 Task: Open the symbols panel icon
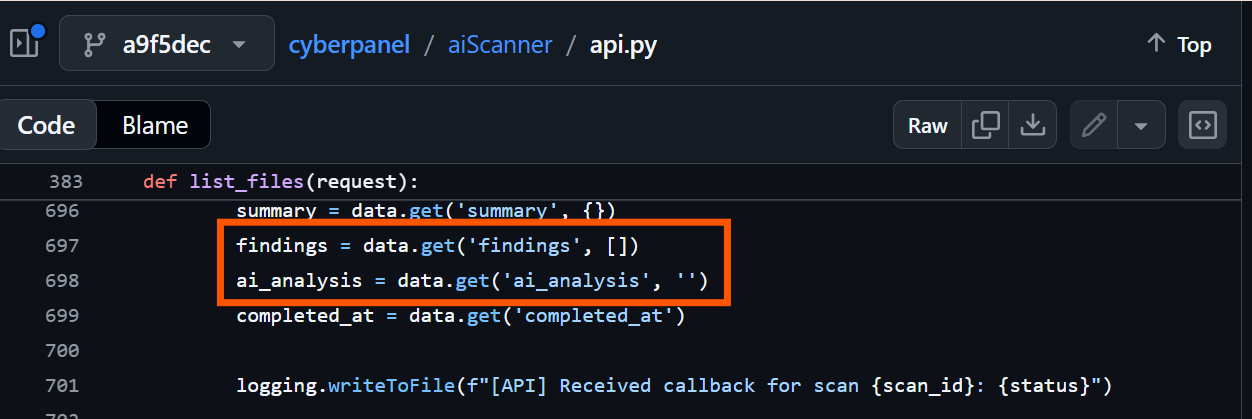click(1201, 125)
